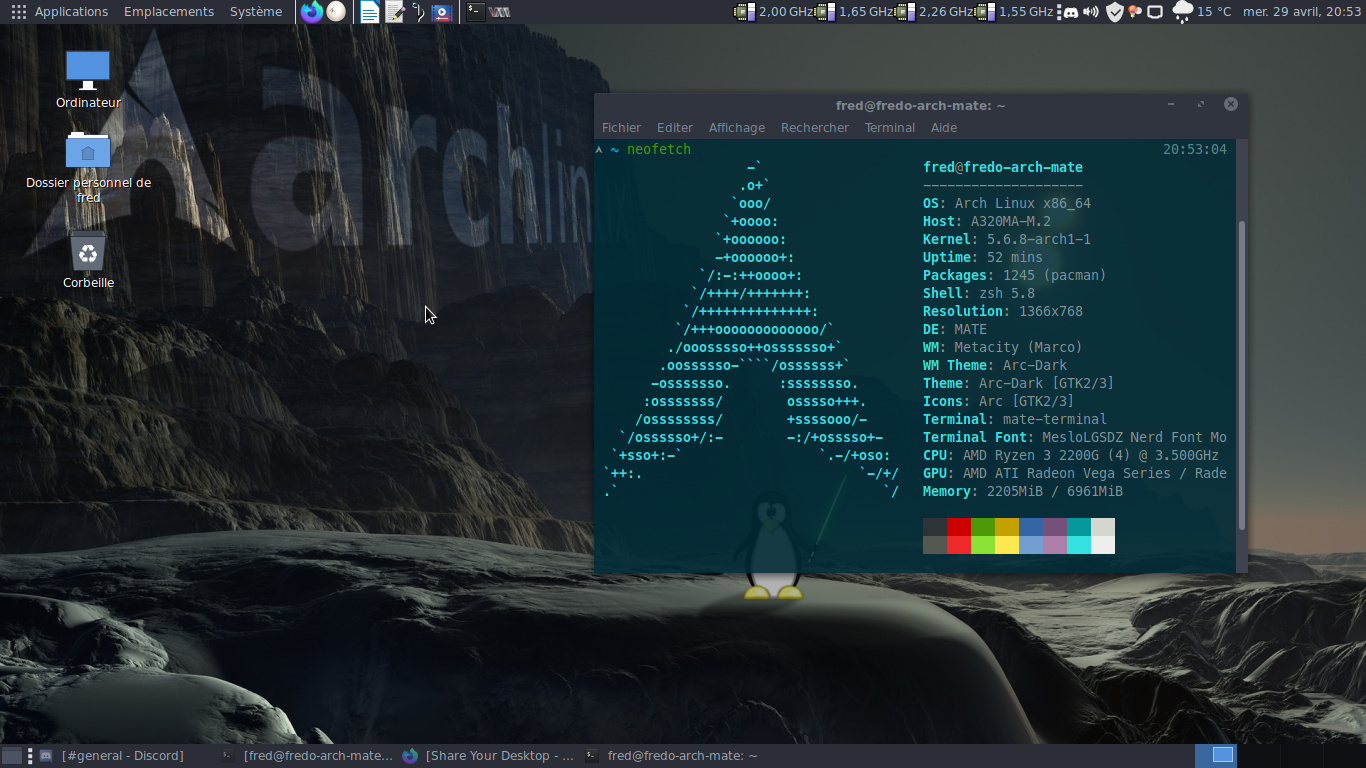Open the blue document writer launcher
The height and width of the screenshot is (768, 1366).
[370, 12]
